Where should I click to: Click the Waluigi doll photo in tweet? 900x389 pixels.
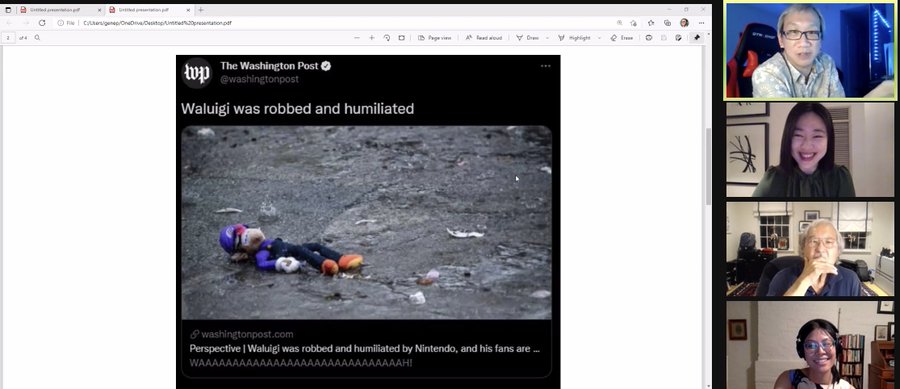tap(366, 222)
